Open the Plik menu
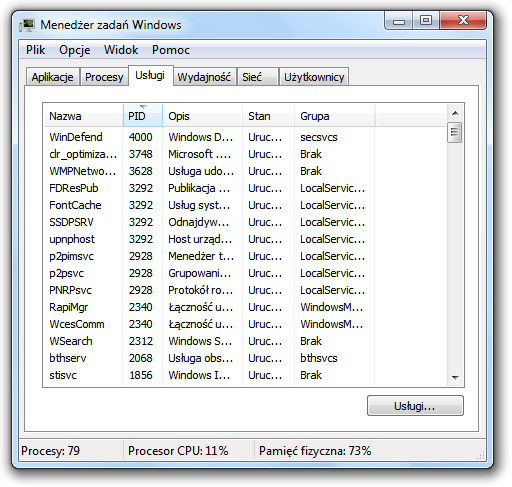 (x=35, y=50)
